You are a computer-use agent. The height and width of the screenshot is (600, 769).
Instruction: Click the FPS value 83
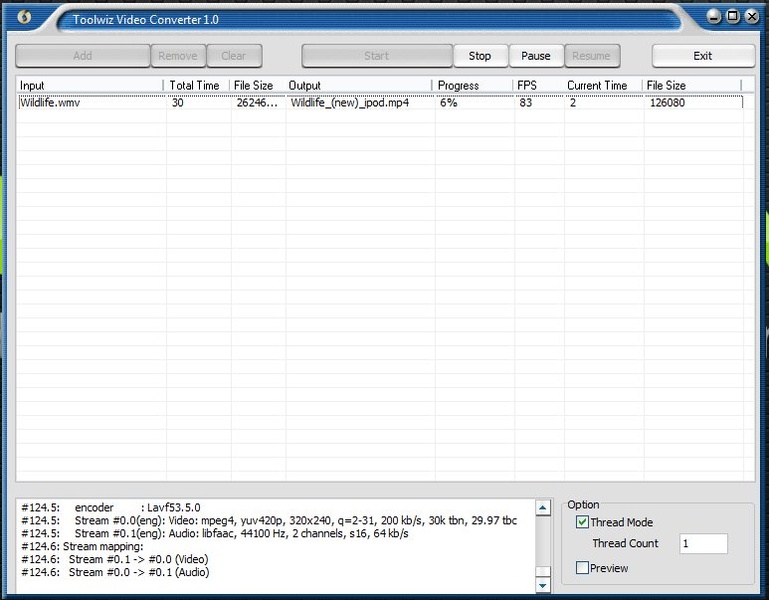tap(526, 103)
